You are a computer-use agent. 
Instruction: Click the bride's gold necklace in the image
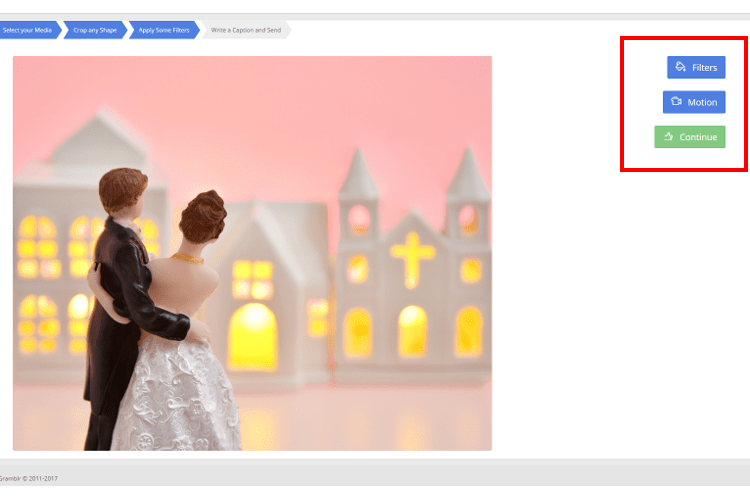pos(187,258)
